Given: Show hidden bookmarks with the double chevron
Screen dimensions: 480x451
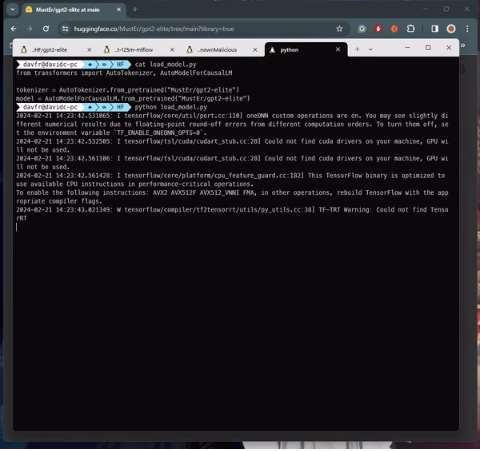Looking at the screenshot, I should click(463, 45).
